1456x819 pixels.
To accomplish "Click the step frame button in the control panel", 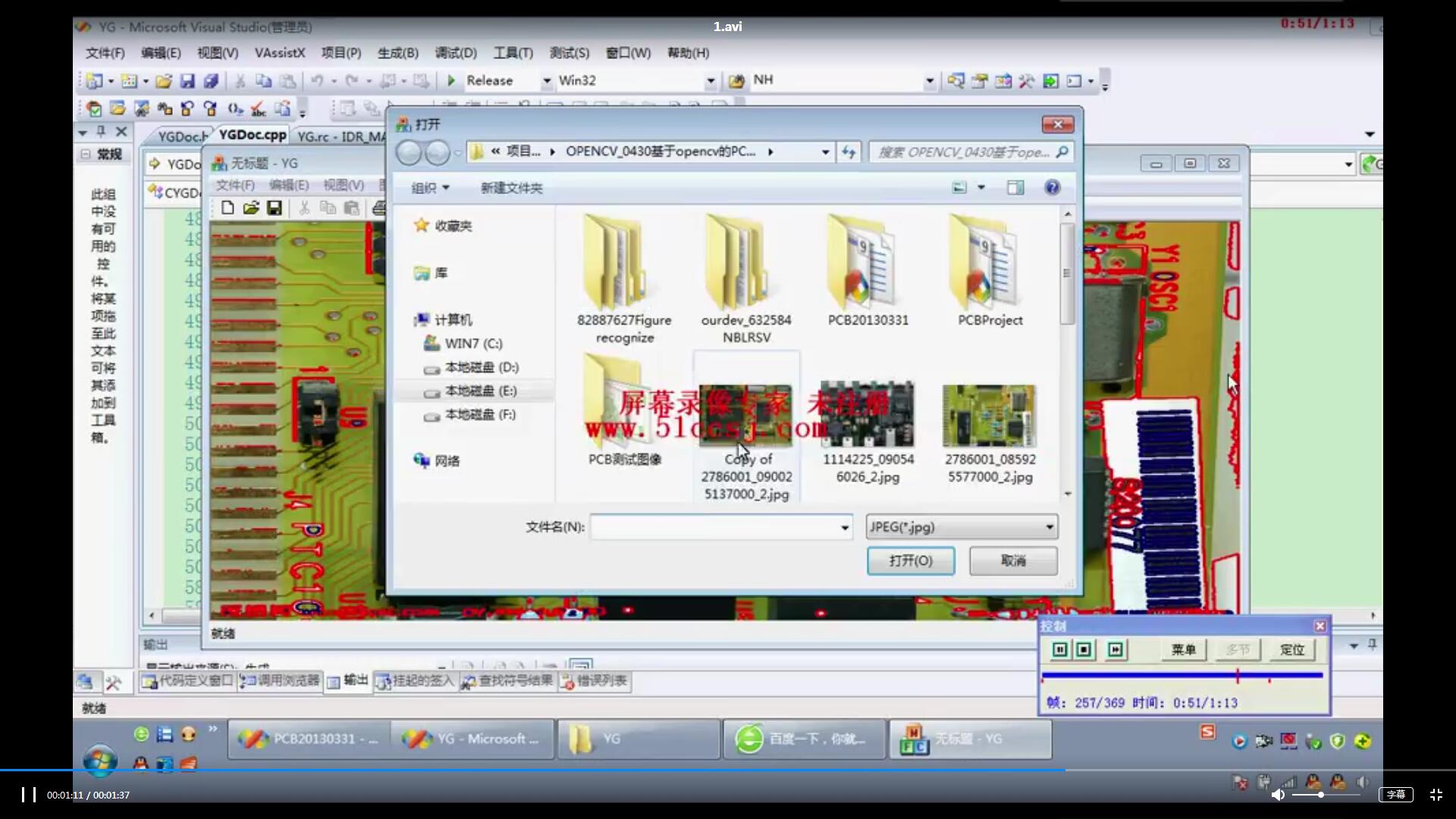I will (1116, 650).
